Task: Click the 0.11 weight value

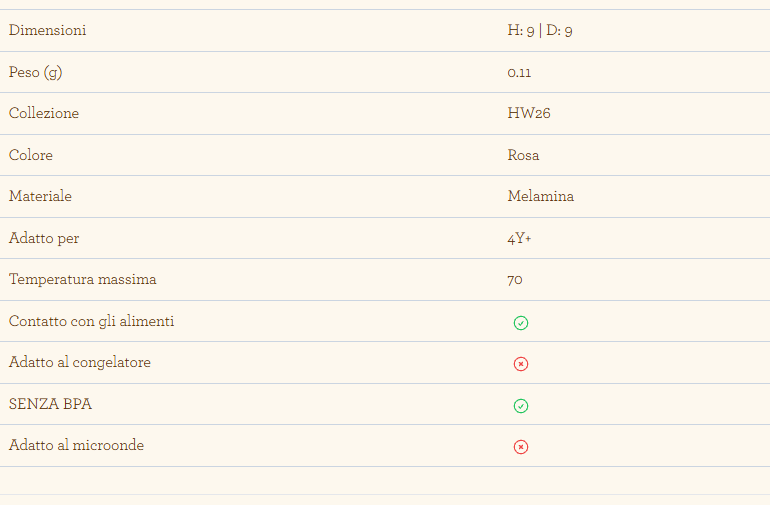Action: [x=519, y=73]
